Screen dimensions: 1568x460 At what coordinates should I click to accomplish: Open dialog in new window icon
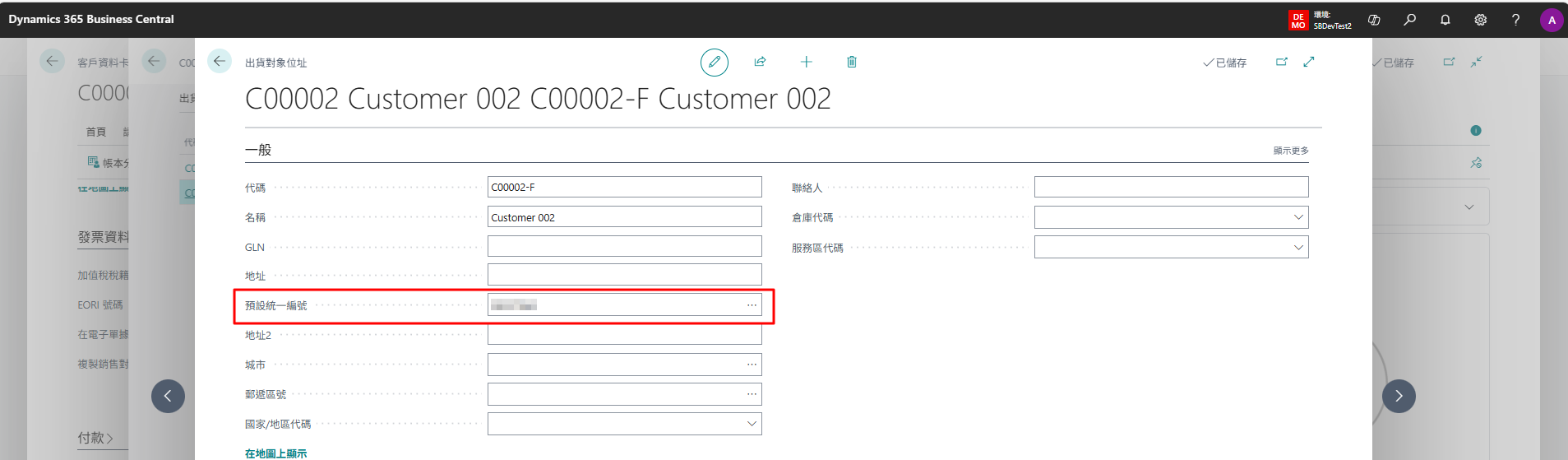(x=1281, y=62)
